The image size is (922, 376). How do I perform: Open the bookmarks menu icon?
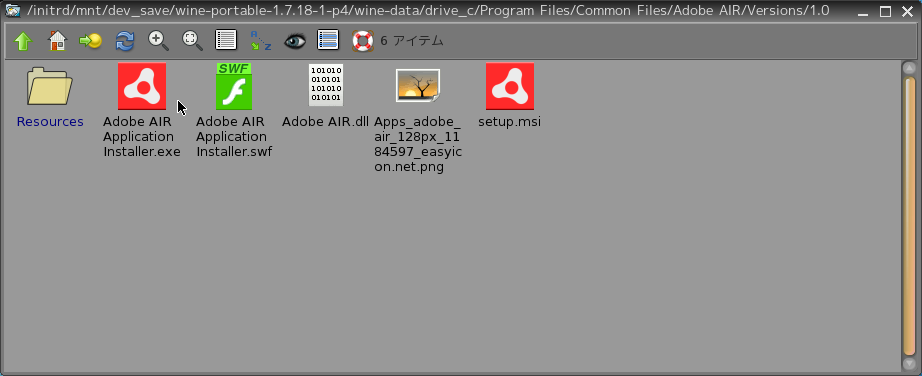tap(91, 41)
